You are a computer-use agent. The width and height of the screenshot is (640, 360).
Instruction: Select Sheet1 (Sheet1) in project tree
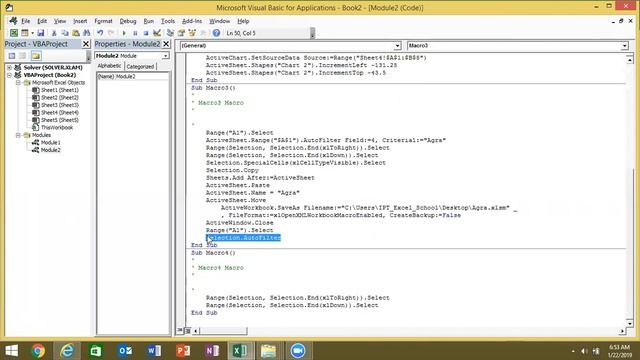tap(60, 90)
